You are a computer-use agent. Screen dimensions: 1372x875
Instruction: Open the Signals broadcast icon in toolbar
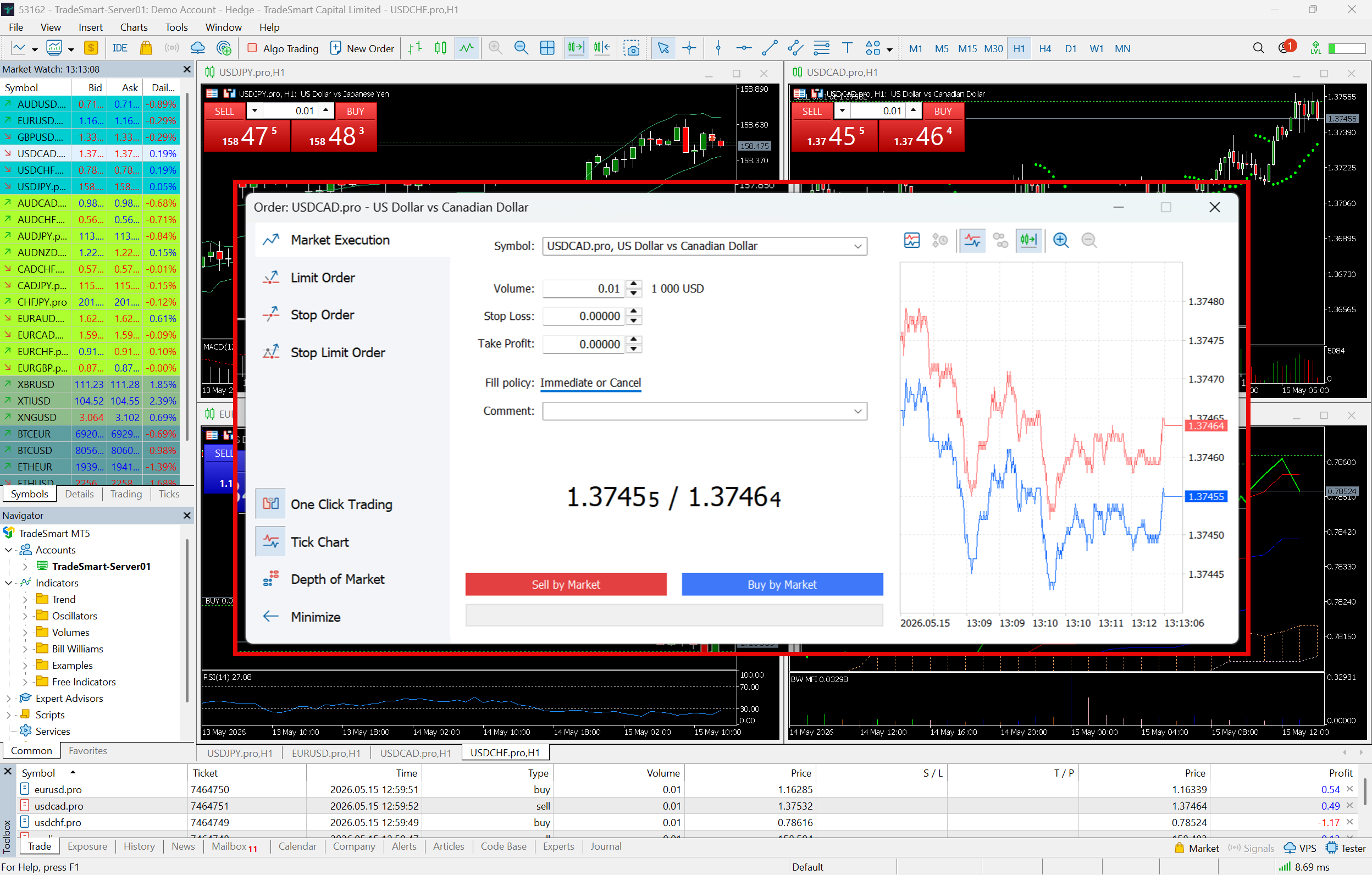coord(171,48)
